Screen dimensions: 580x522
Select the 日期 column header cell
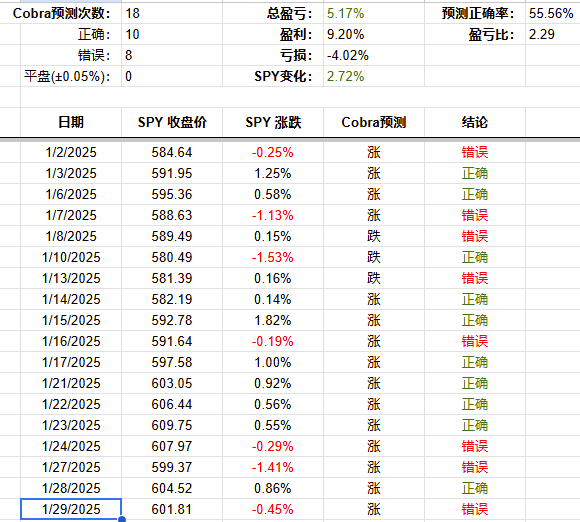point(71,122)
